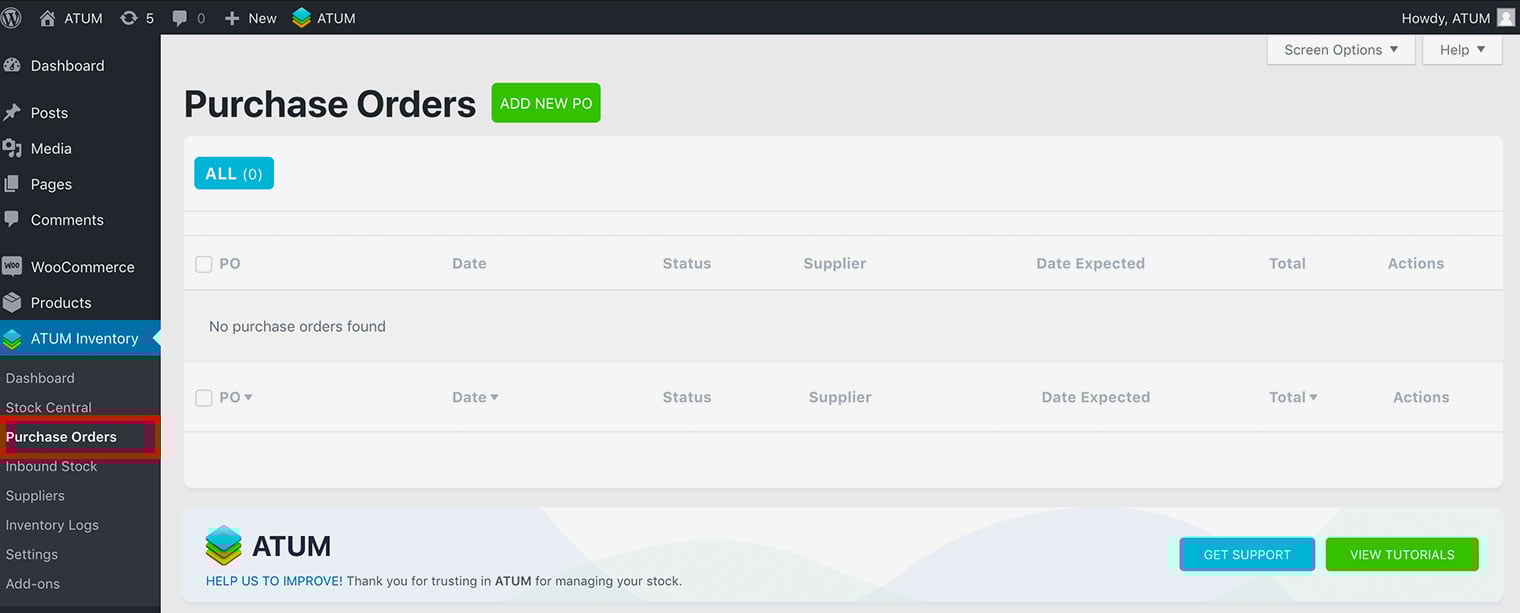Open Suppliers in ATUM submenu

point(35,496)
